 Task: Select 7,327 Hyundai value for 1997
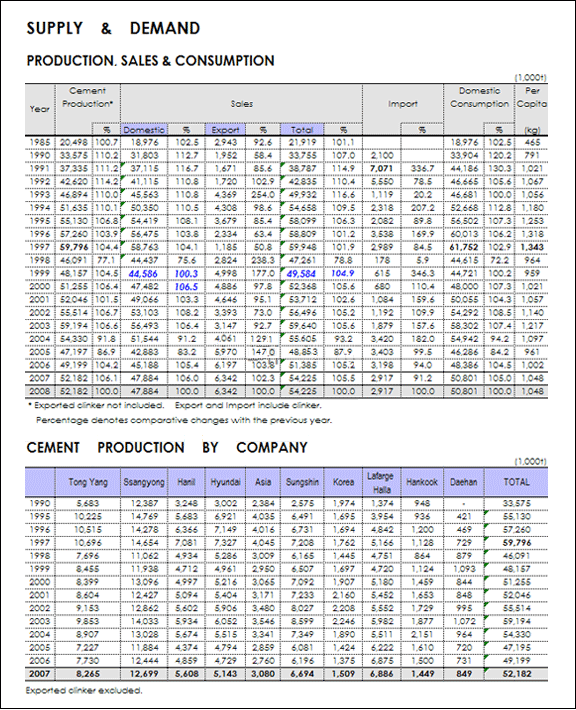[x=225, y=542]
